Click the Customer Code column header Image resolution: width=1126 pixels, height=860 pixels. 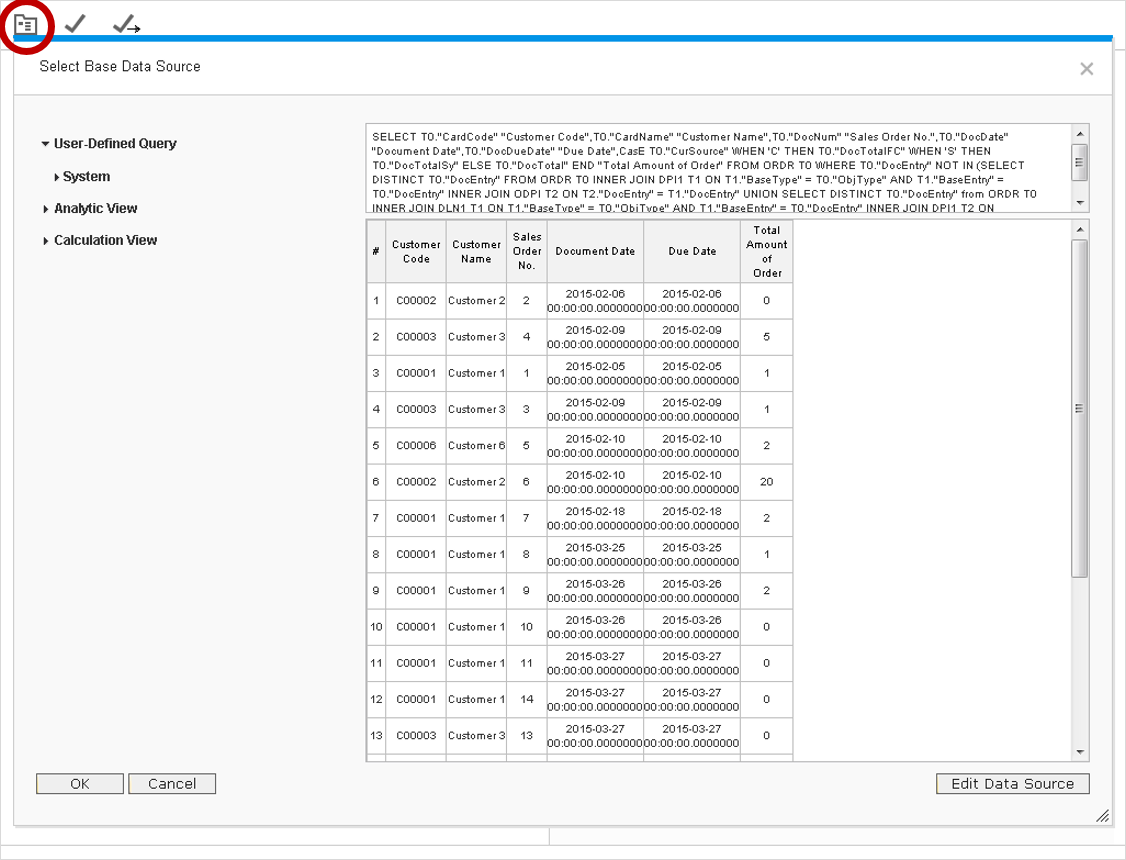pyautogui.click(x=416, y=251)
